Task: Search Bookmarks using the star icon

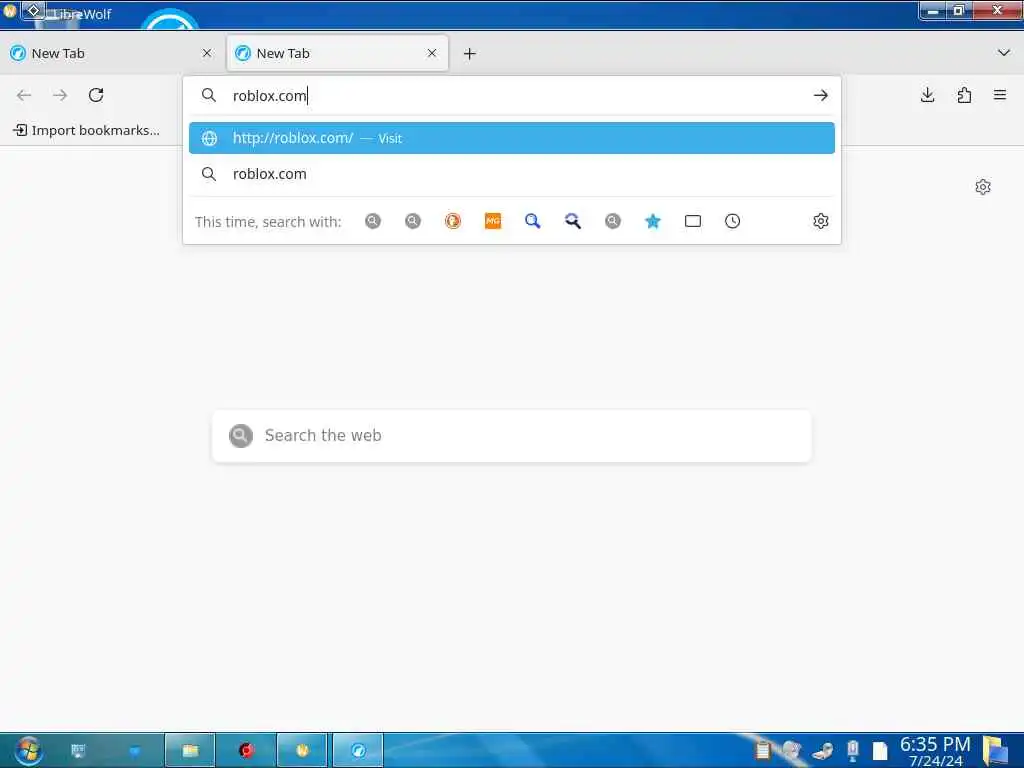Action: coord(652,221)
